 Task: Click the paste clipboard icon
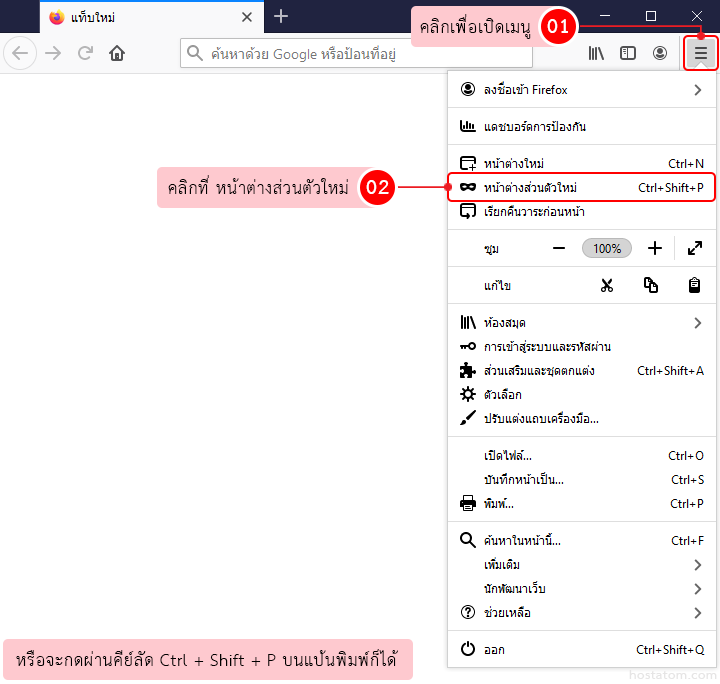coord(694,285)
